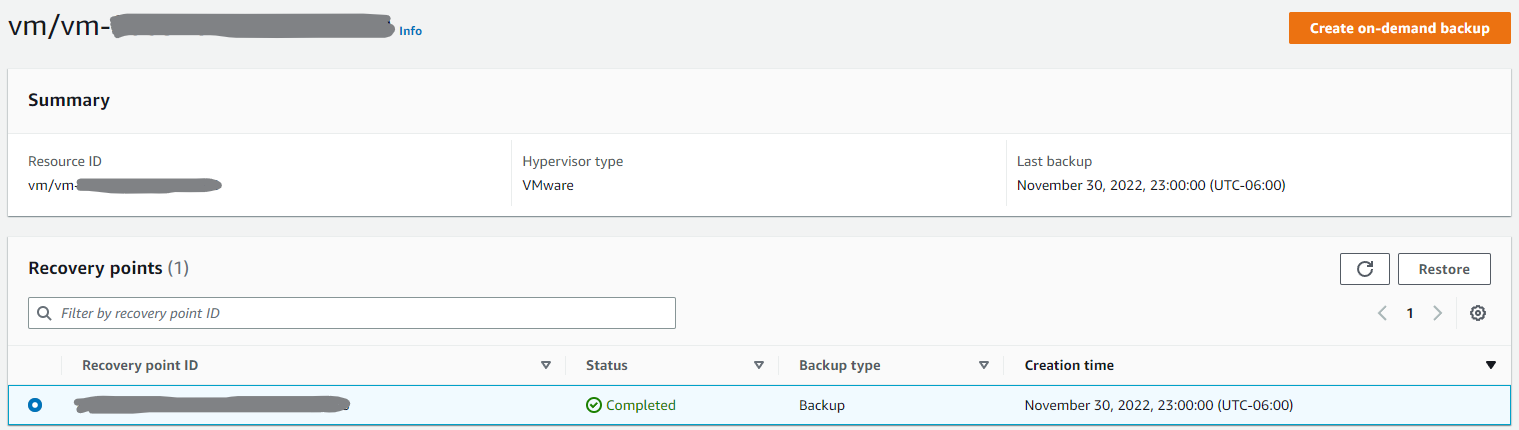Click the magnifier icon in filter box
Image resolution: width=1519 pixels, height=430 pixels.
(x=44, y=313)
